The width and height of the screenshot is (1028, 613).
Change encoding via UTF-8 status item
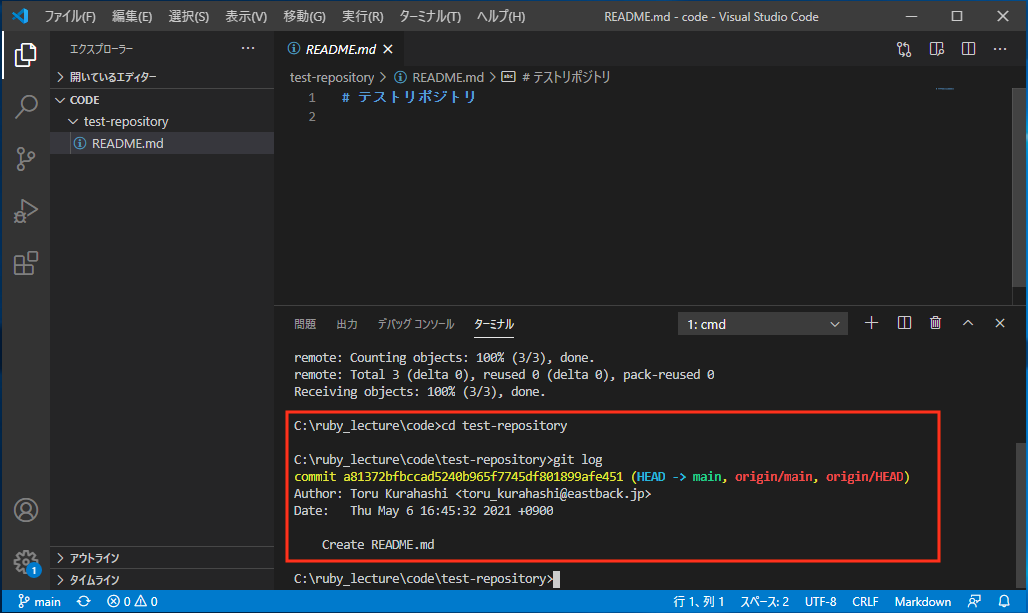820,601
